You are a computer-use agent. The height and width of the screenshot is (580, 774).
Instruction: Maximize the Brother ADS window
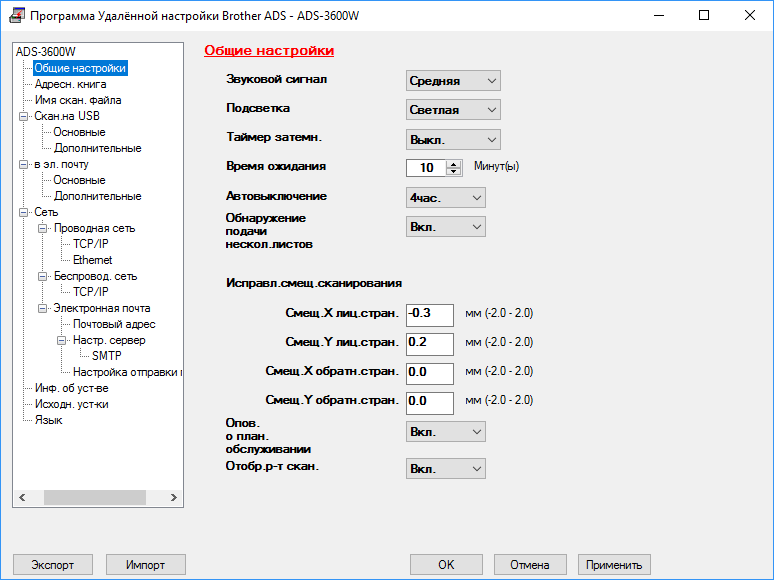(x=704, y=15)
